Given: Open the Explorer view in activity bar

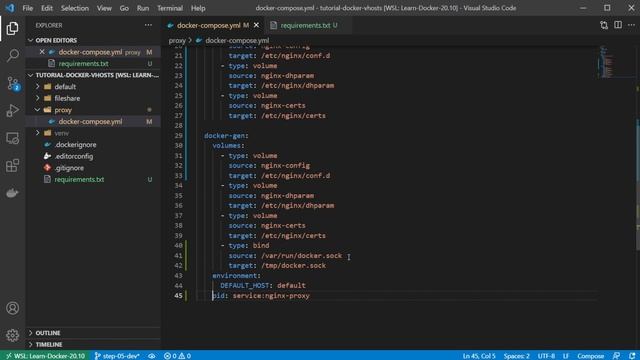Looking at the screenshot, I should coord(12,28).
